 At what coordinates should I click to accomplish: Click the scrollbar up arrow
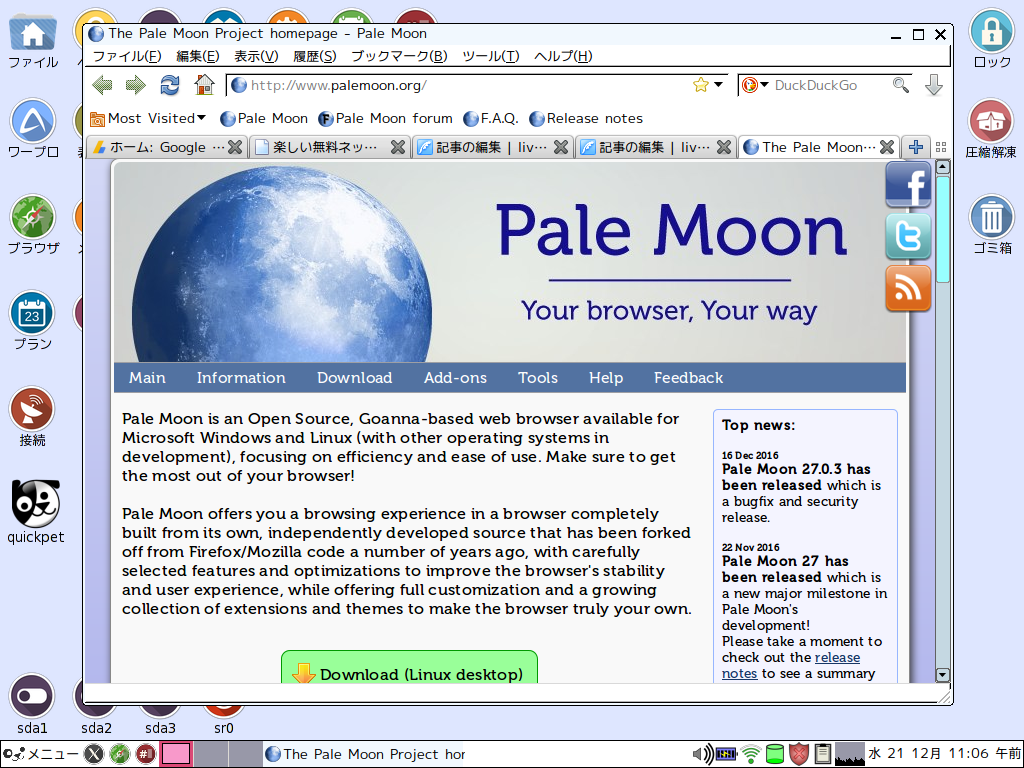pyautogui.click(x=942, y=167)
